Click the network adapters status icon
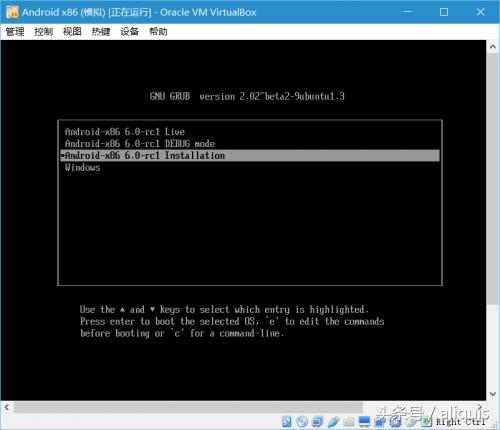 (x=317, y=422)
